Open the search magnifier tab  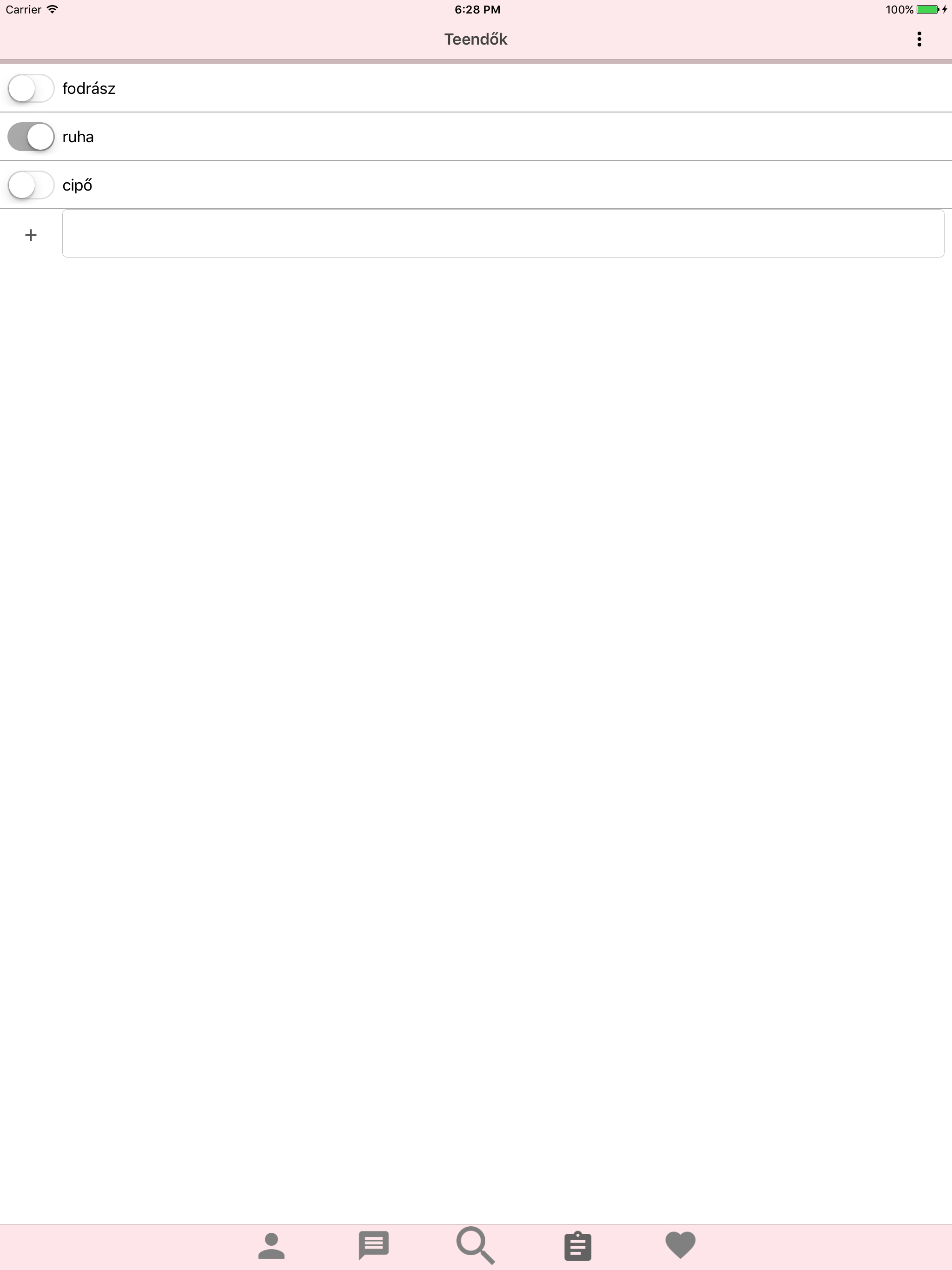click(476, 1245)
